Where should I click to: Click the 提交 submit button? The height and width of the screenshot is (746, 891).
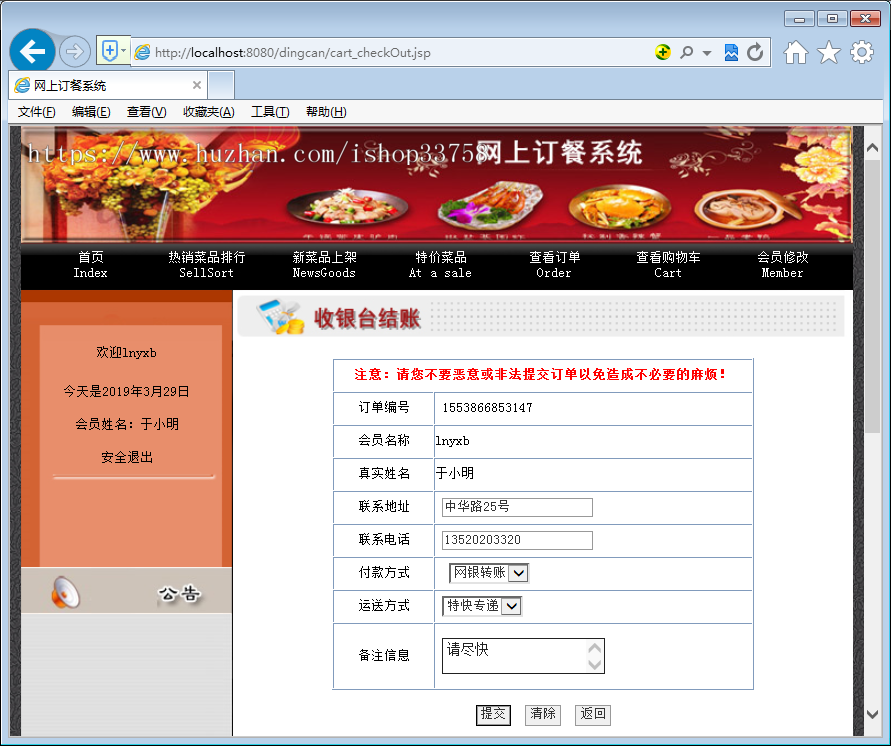(x=491, y=714)
